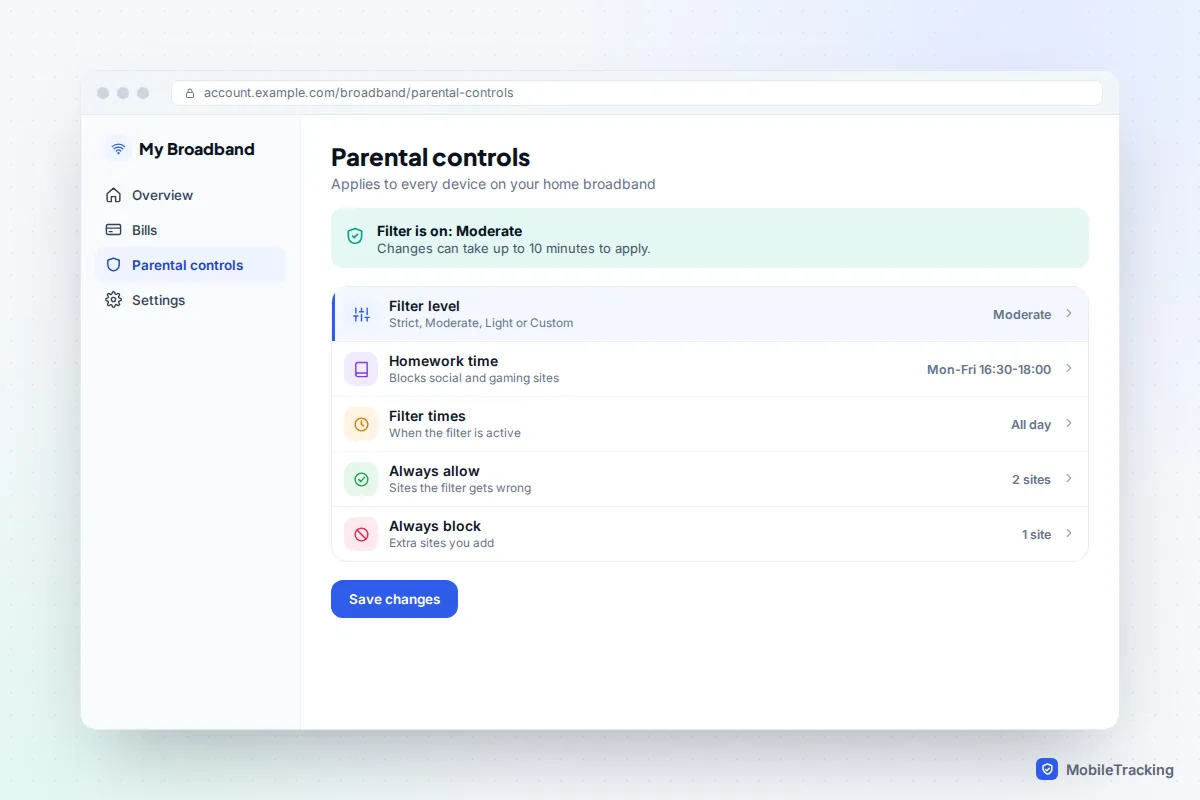This screenshot has width=1200, height=800.
Task: Click the Homework time row title
Action: 443,361
